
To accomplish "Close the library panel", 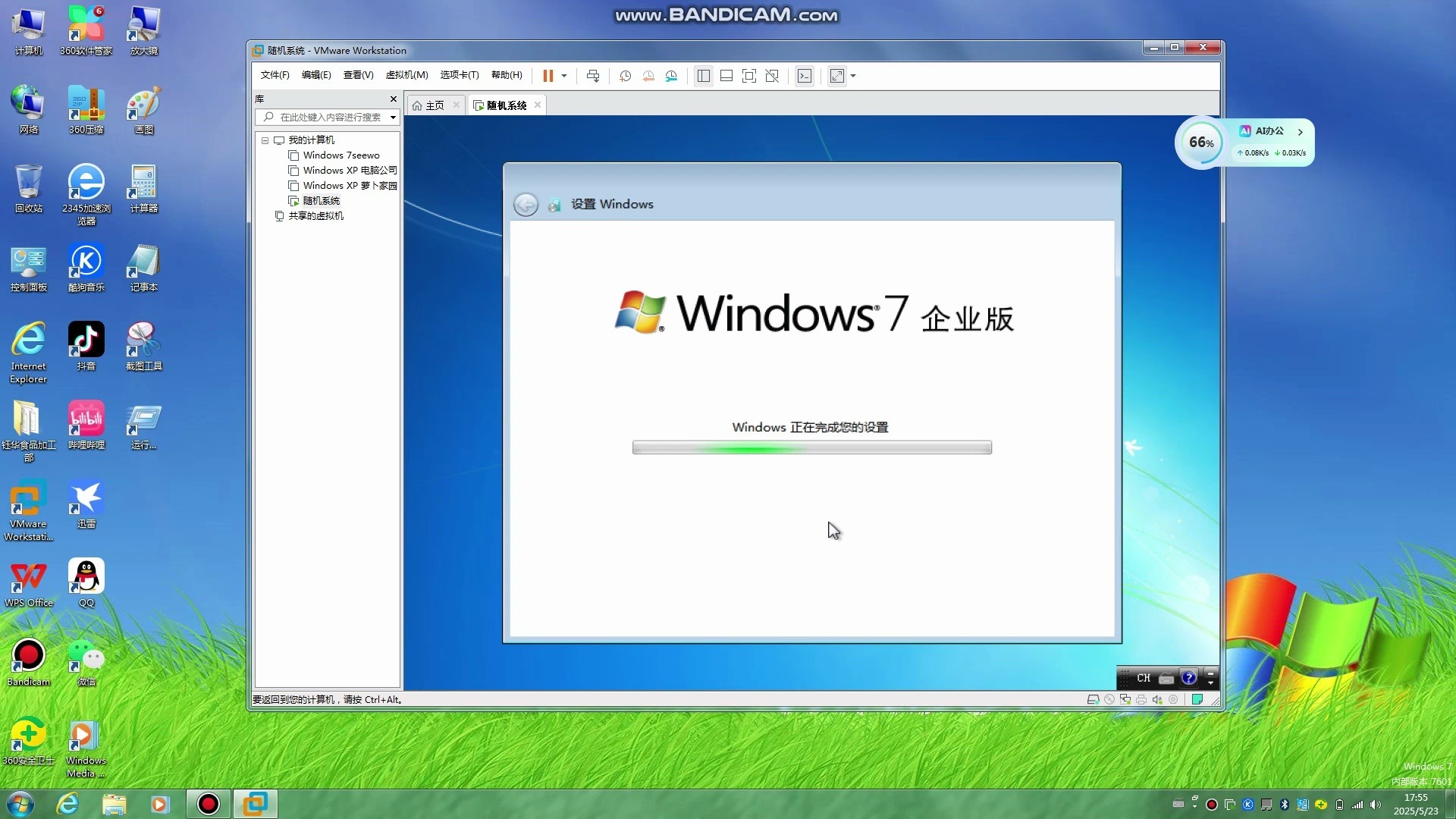I will point(394,99).
